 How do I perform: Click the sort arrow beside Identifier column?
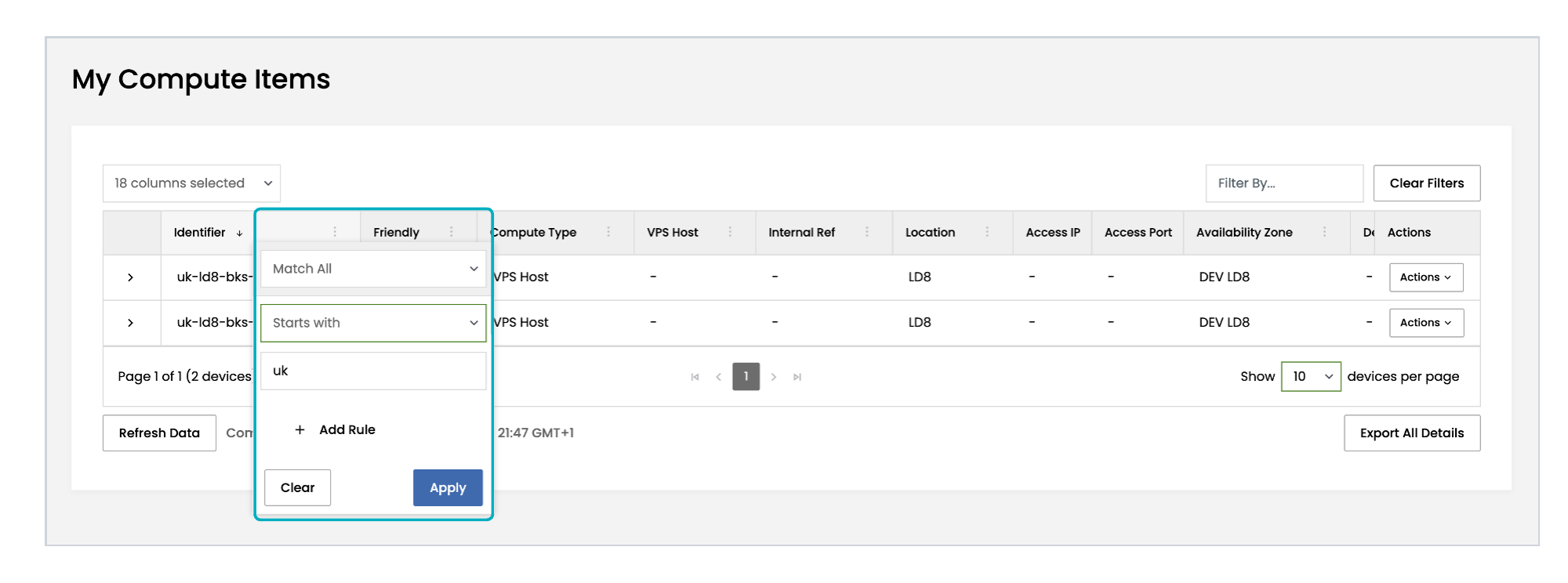click(x=239, y=234)
